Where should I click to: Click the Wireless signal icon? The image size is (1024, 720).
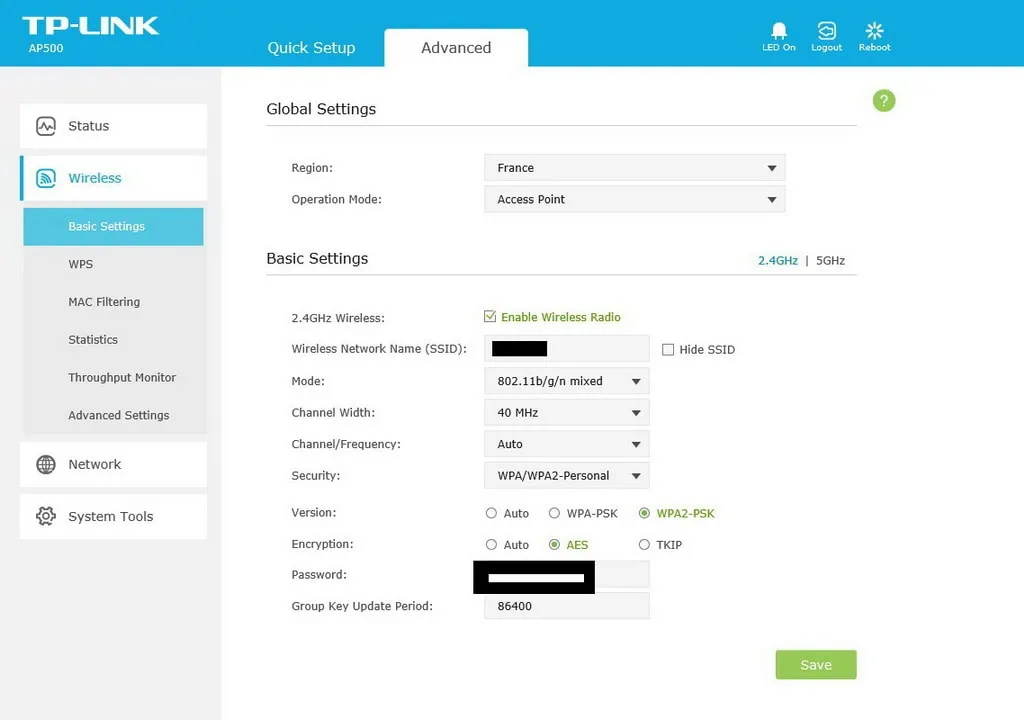pyautogui.click(x=46, y=178)
